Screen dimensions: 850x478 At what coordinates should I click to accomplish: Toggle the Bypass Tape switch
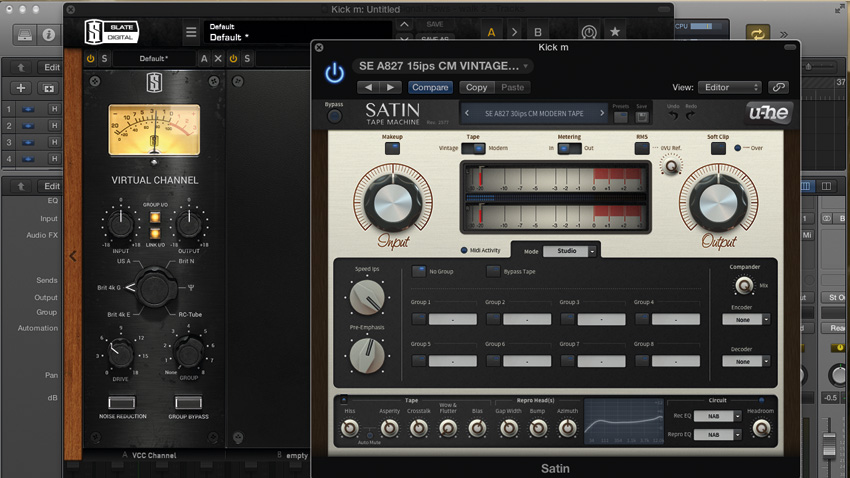coord(493,271)
